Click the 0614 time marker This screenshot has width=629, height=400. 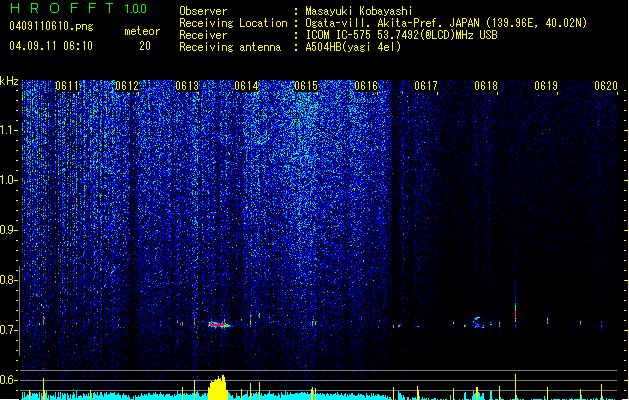coord(246,86)
